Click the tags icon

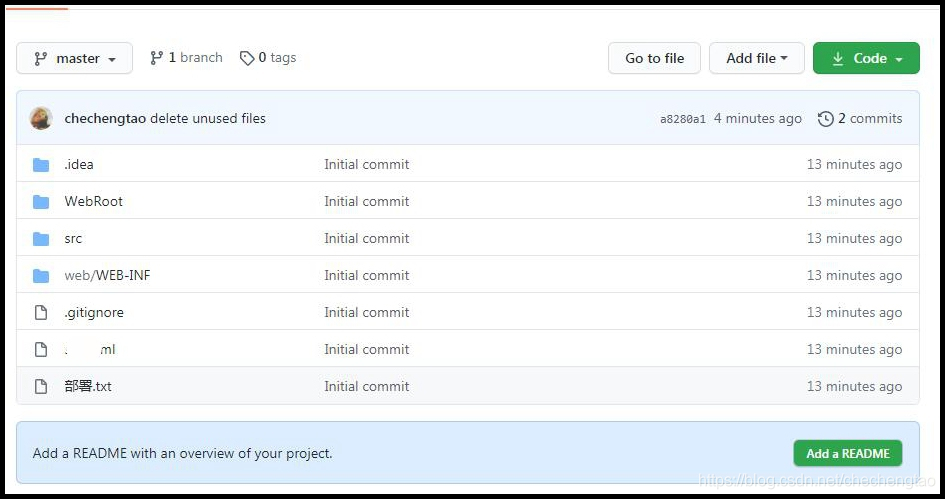(x=247, y=58)
